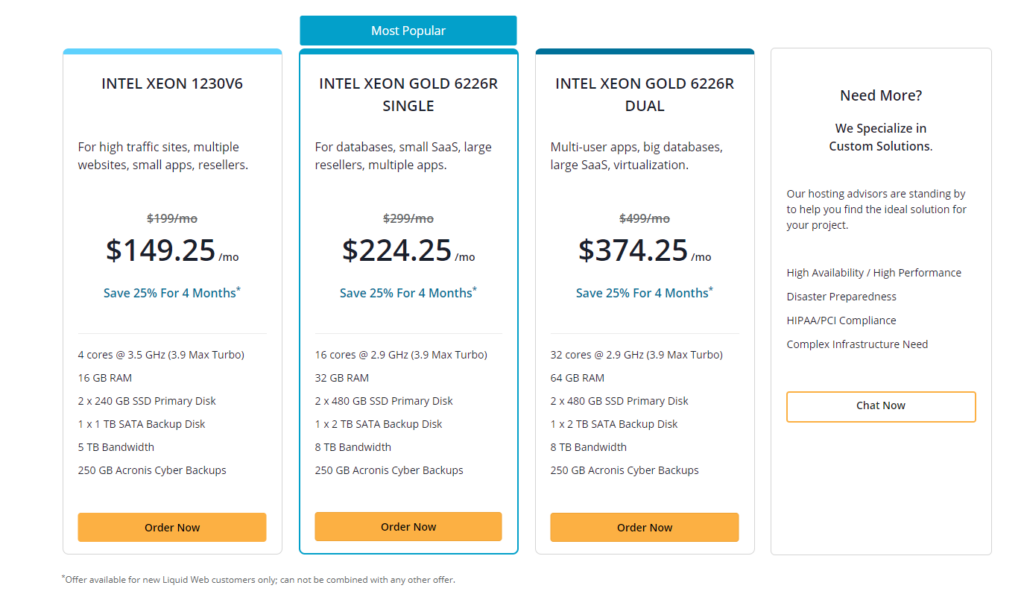Select the Most Popular banner

point(408,31)
